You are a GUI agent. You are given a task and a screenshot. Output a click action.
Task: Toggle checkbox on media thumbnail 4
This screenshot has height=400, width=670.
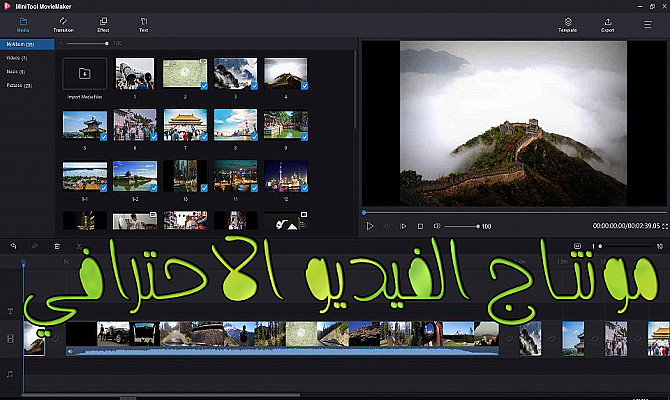[305, 86]
